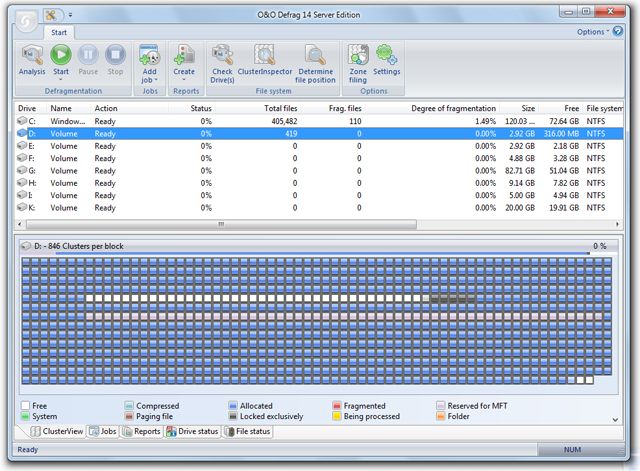Click the drive list scroll left arrow
The image size is (640, 471).
[x=19, y=224]
